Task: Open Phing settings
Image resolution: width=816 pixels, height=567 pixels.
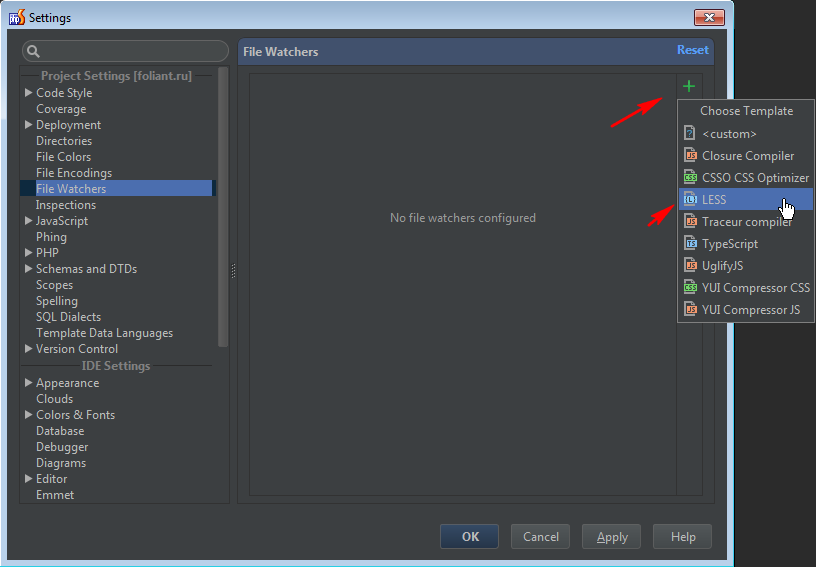Action: tap(51, 237)
